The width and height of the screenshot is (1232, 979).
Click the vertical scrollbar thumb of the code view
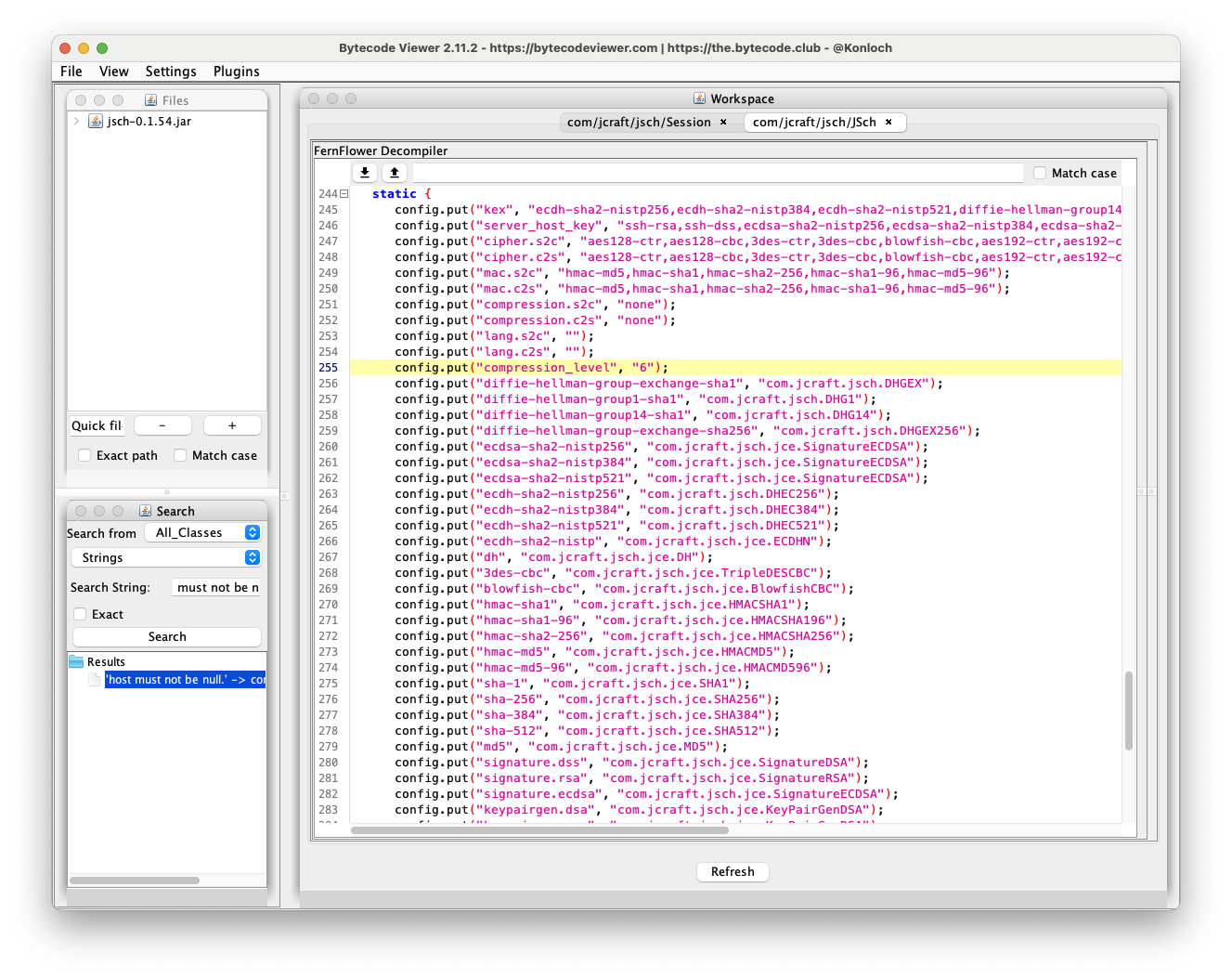tap(1129, 711)
